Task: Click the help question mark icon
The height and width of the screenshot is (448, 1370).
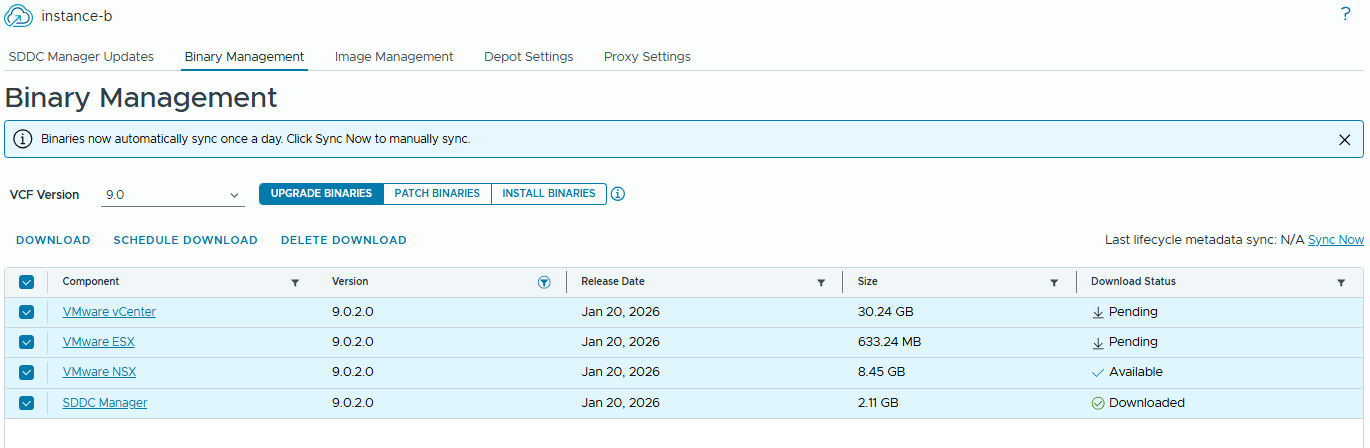Action: tap(1345, 15)
